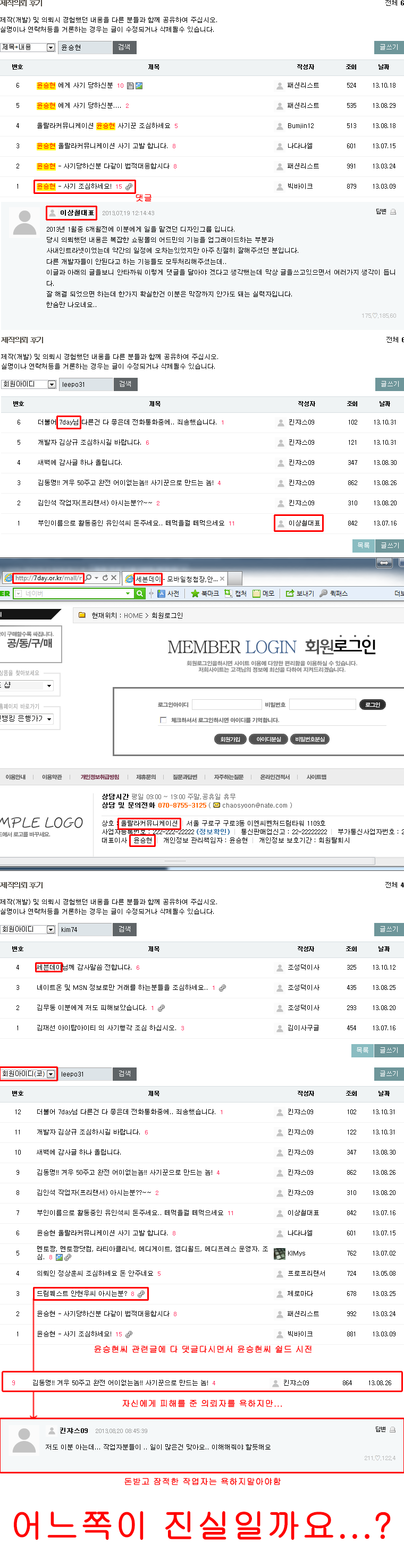Click the 비밀번호분실 button
This screenshot has width=404, height=1568.
(x=310, y=739)
